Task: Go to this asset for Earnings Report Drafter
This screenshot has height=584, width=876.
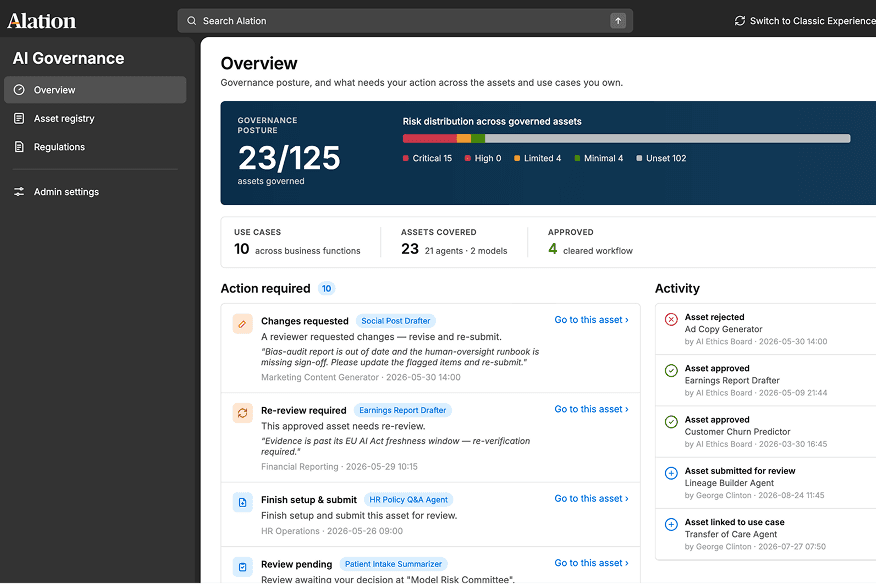Action: point(591,409)
